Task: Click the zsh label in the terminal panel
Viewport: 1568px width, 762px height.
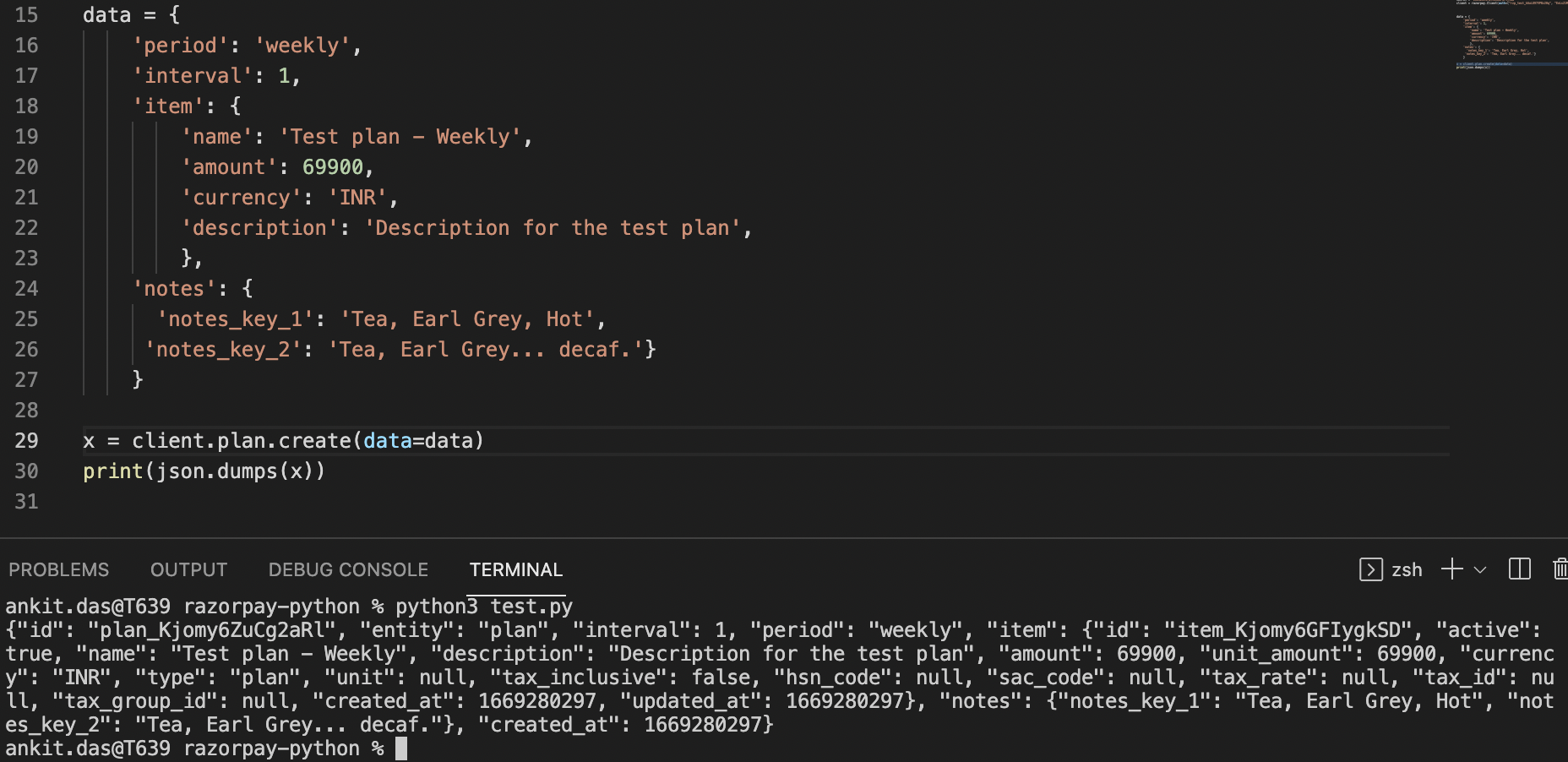Action: coord(1406,569)
